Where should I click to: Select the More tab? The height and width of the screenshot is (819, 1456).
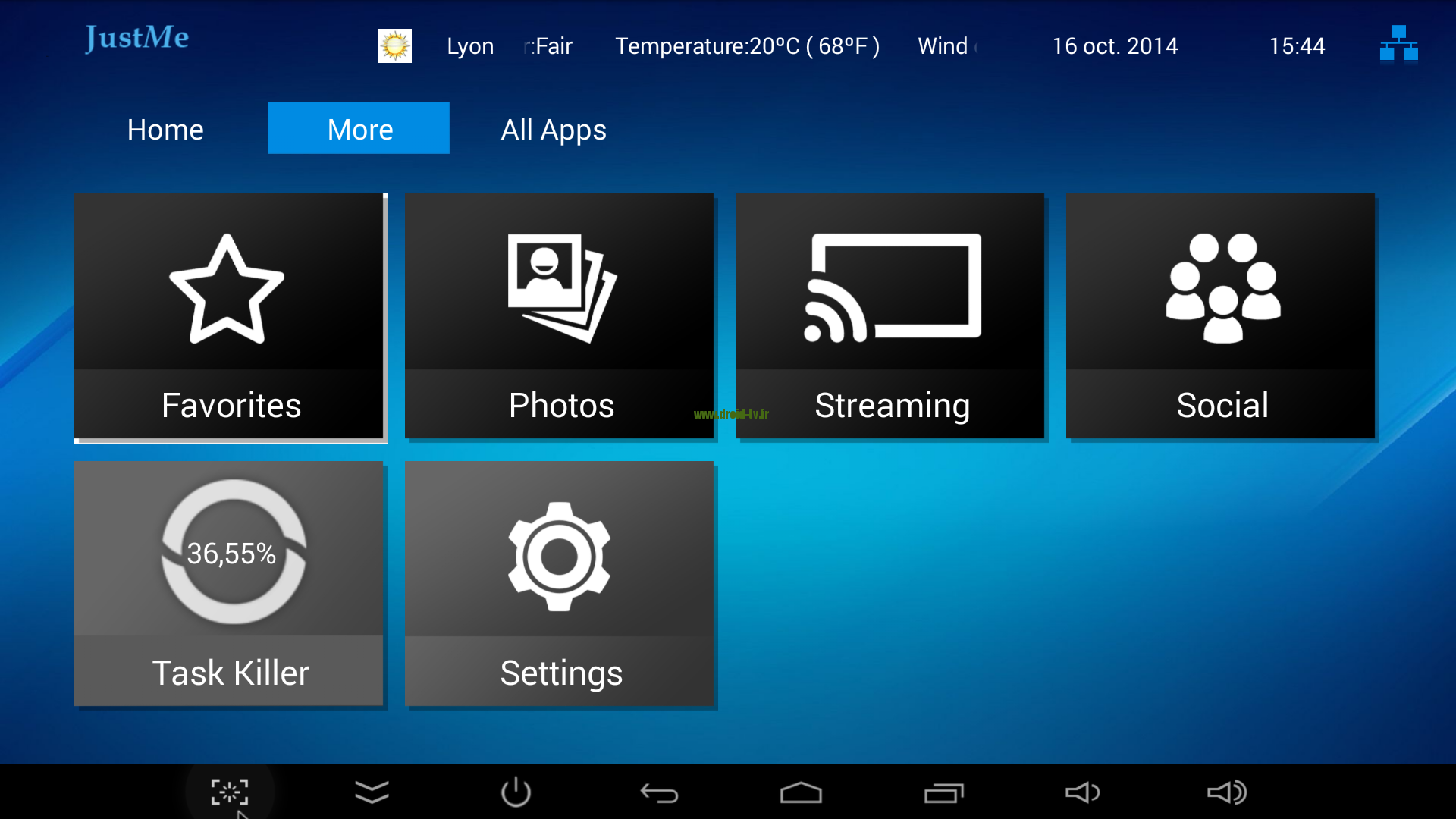(x=360, y=129)
